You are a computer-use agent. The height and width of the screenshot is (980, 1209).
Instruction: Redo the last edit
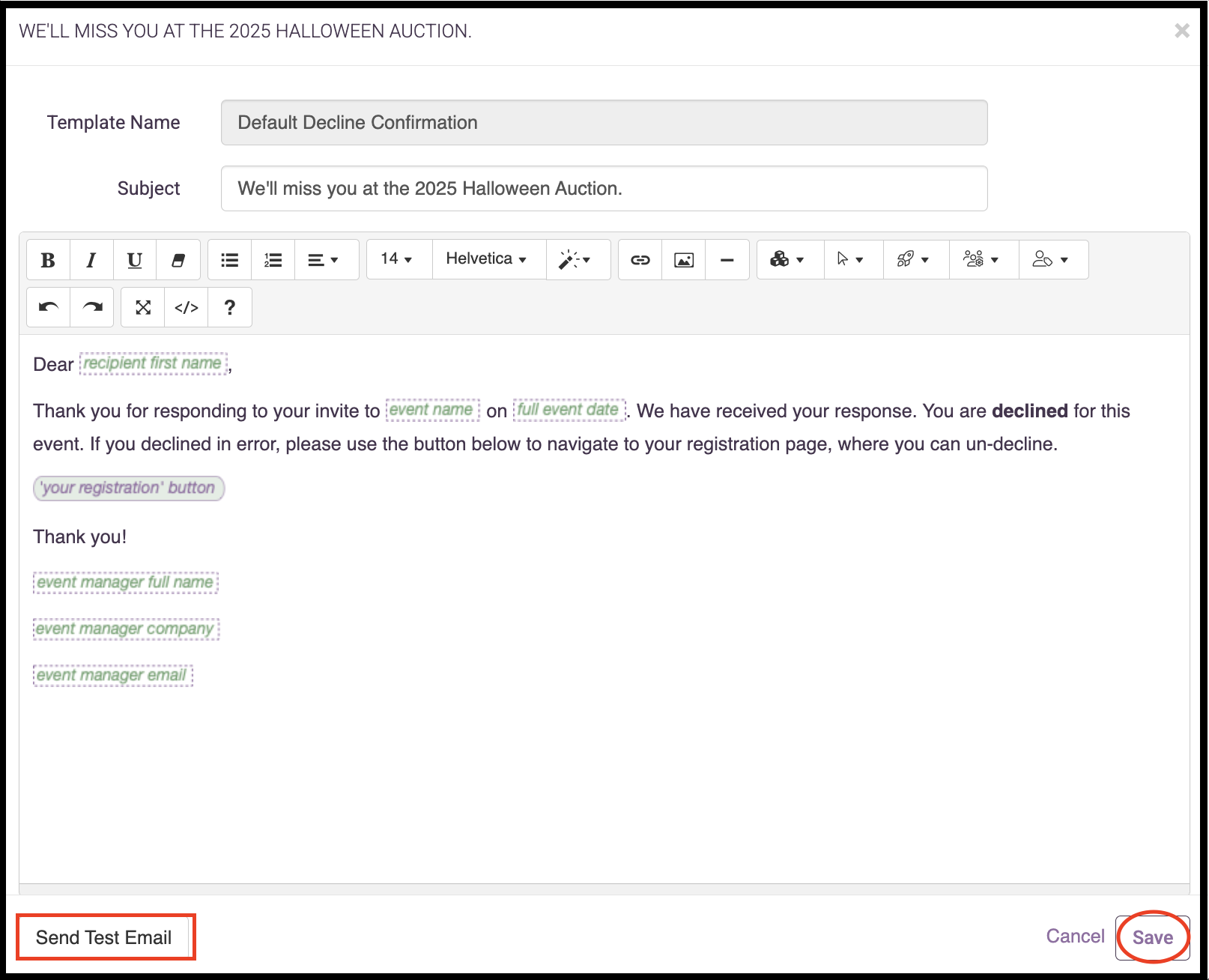(92, 307)
